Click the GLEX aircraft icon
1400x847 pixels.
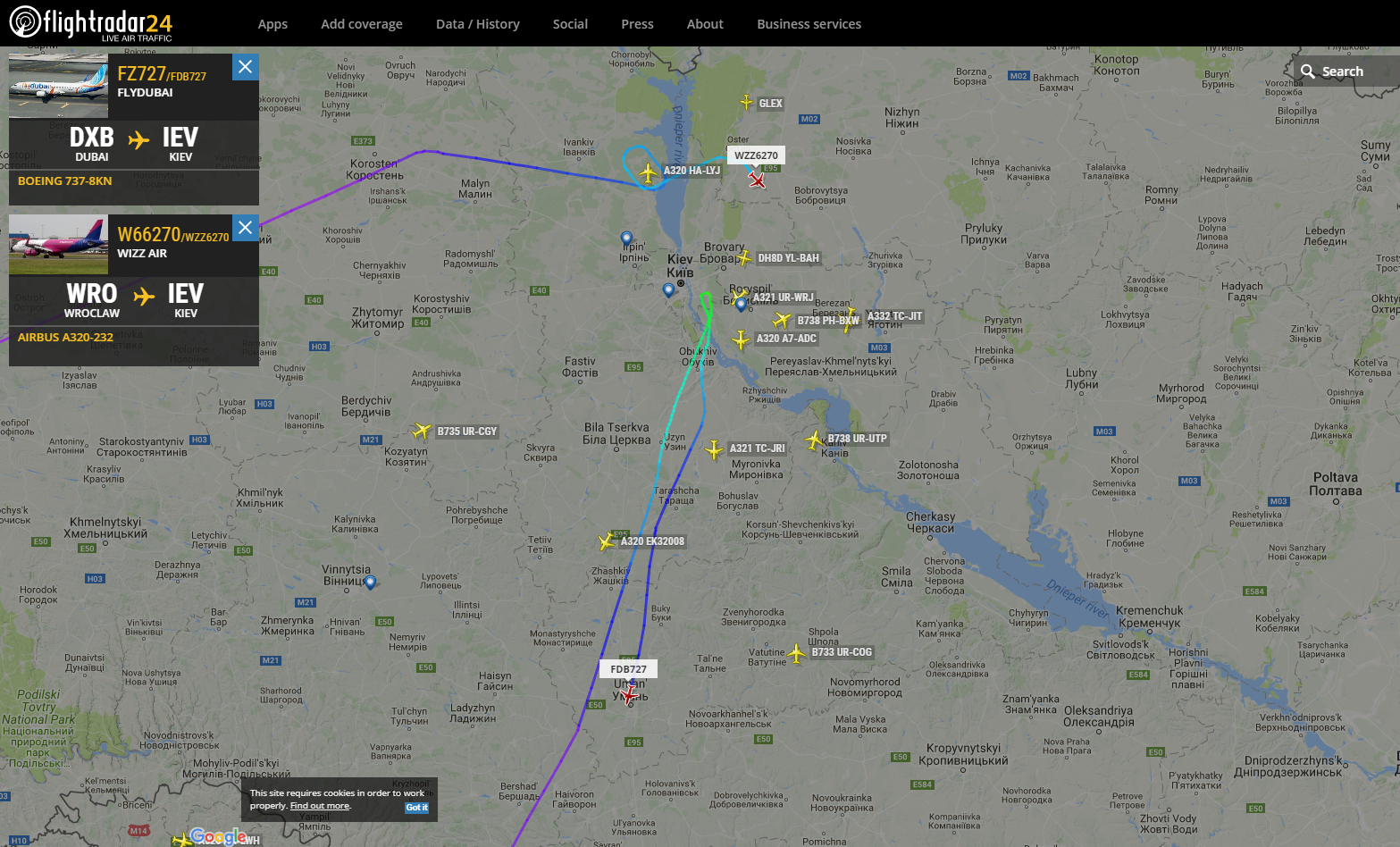coord(747,103)
